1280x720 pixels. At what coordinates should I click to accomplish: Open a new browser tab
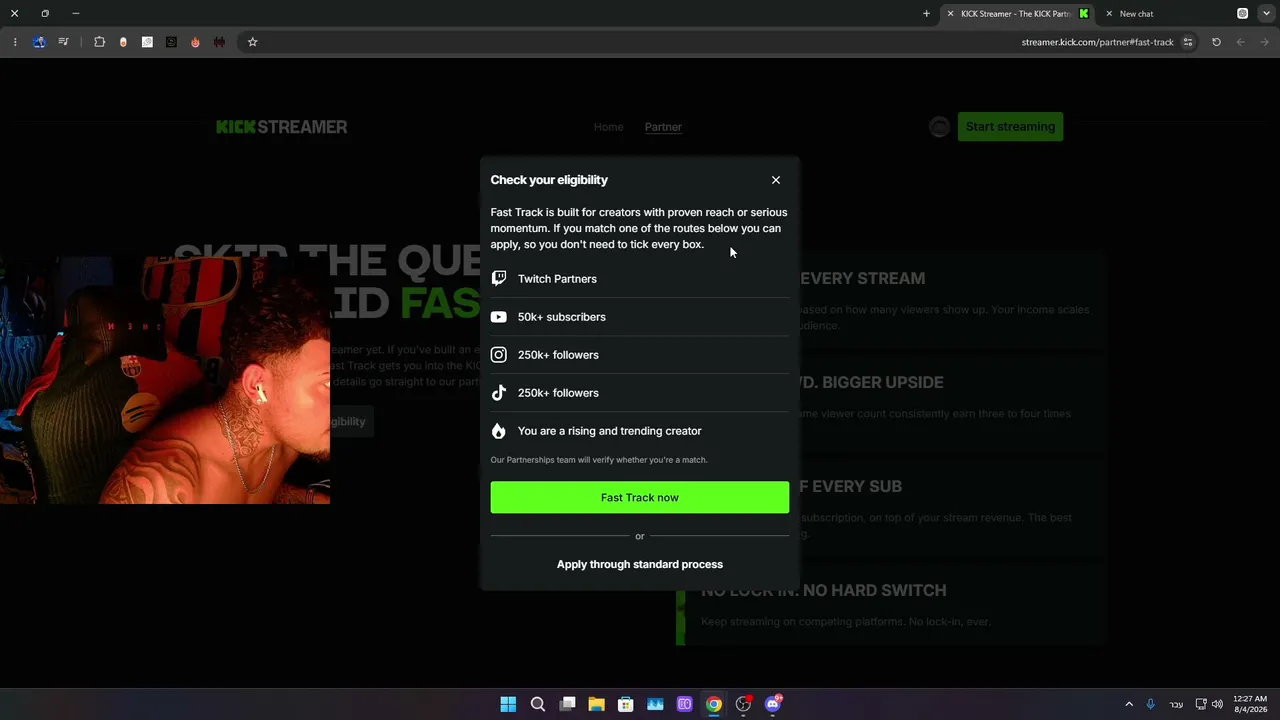tap(926, 14)
